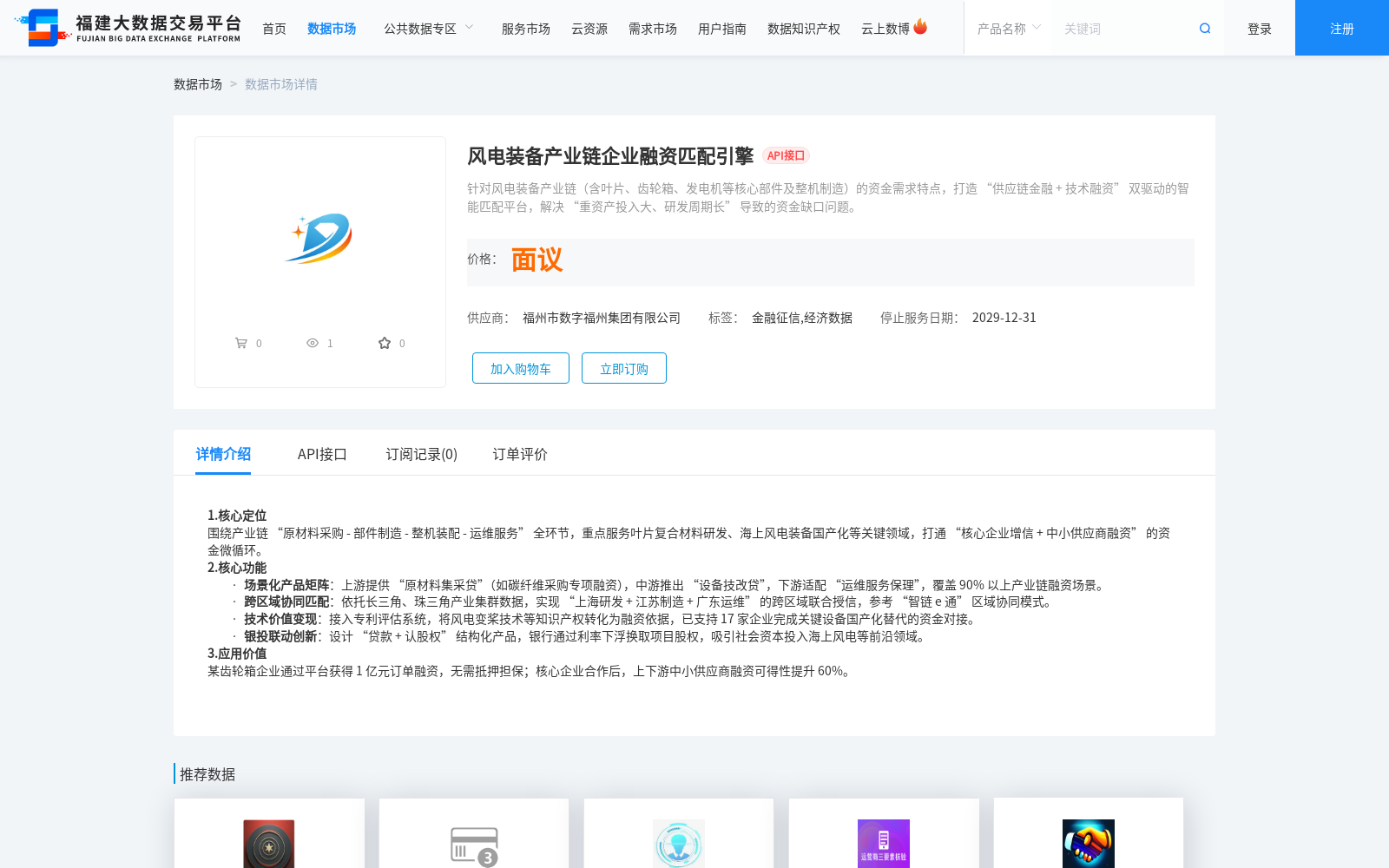The image size is (1389, 868).
Task: Click the 推荐数据 section heading
Action: pyautogui.click(x=207, y=774)
